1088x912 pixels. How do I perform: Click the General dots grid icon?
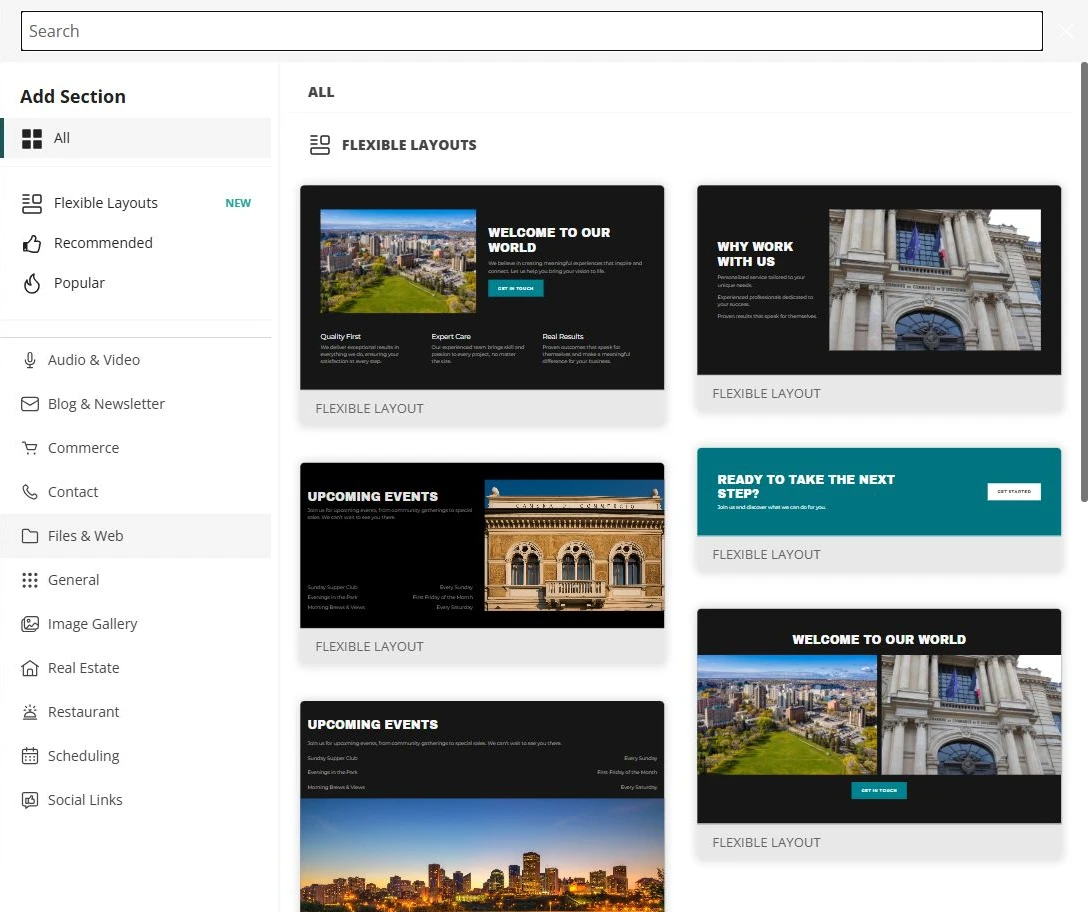(x=30, y=580)
